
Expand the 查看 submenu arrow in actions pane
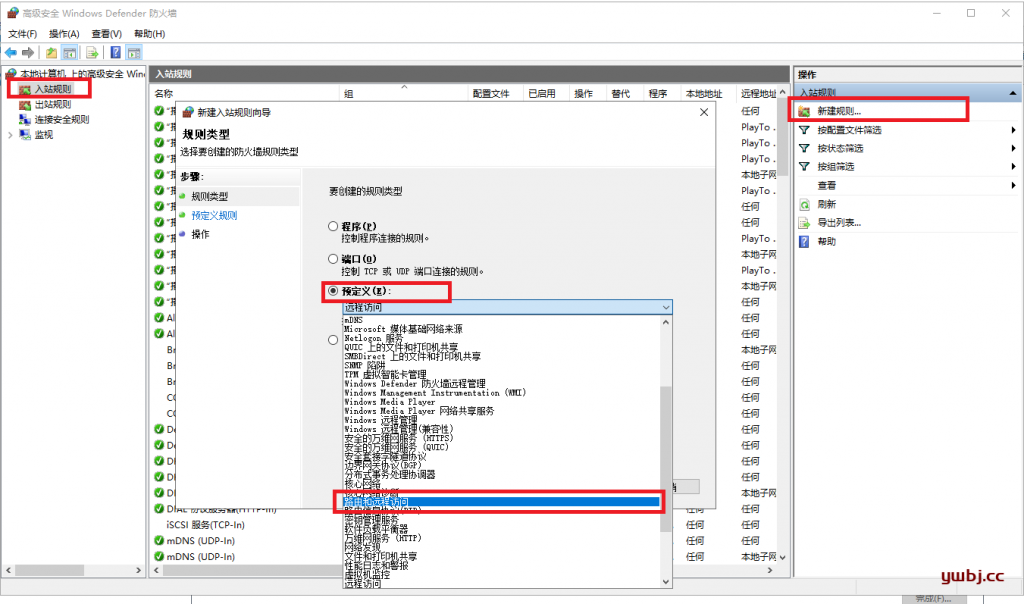tap(1013, 185)
